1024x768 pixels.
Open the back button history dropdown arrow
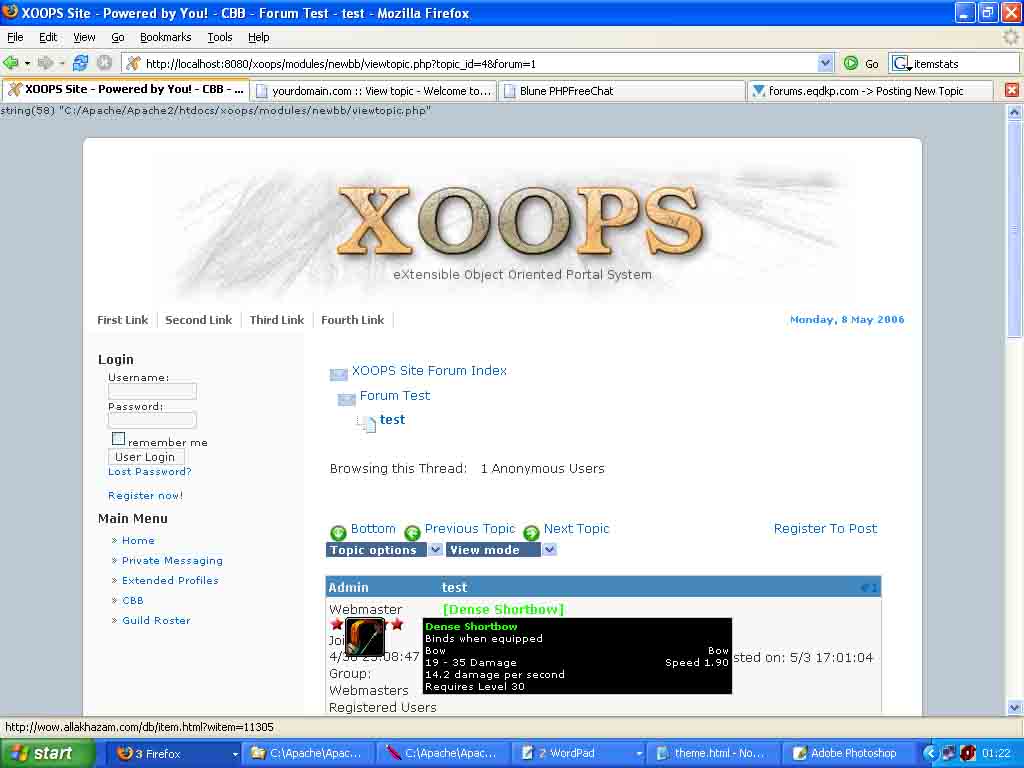27,63
